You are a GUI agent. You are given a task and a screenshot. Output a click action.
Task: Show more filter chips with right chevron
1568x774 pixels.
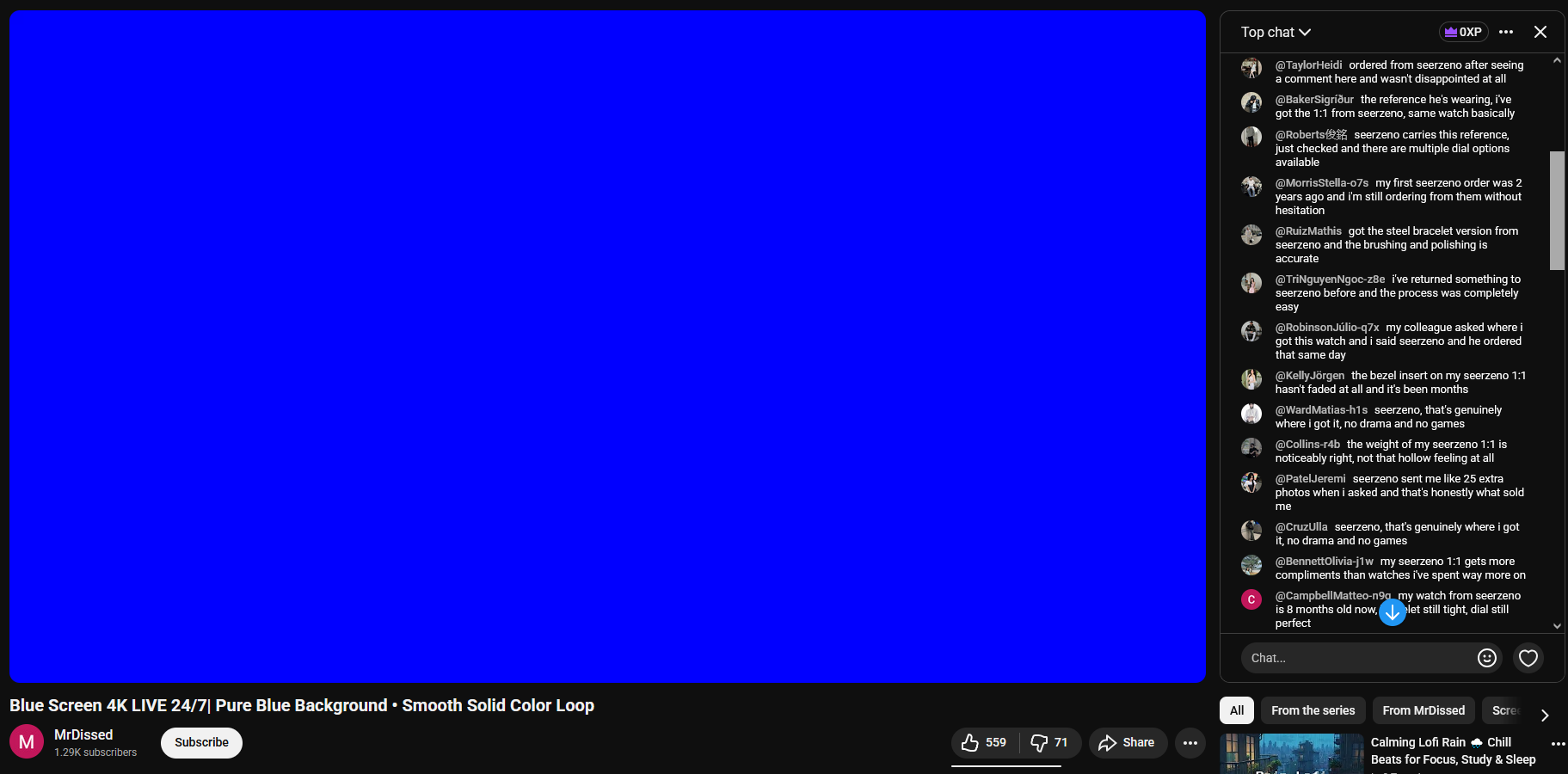pyautogui.click(x=1545, y=715)
